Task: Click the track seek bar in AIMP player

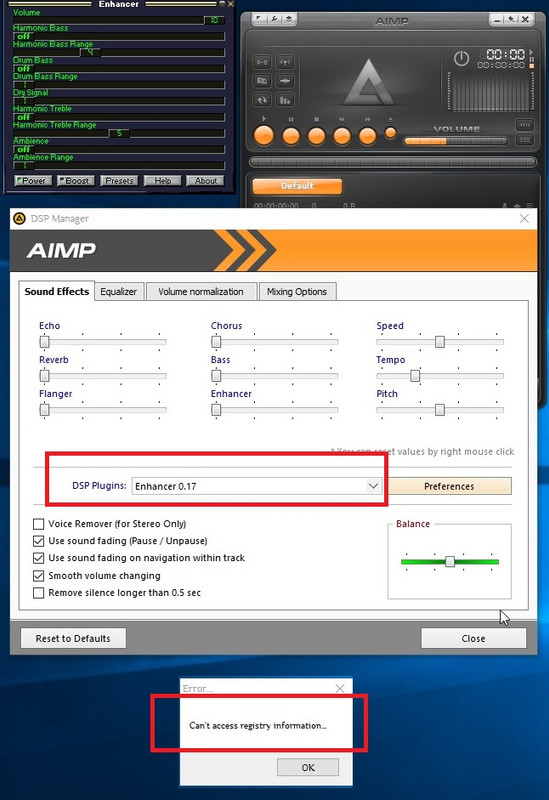Action: click(x=392, y=162)
